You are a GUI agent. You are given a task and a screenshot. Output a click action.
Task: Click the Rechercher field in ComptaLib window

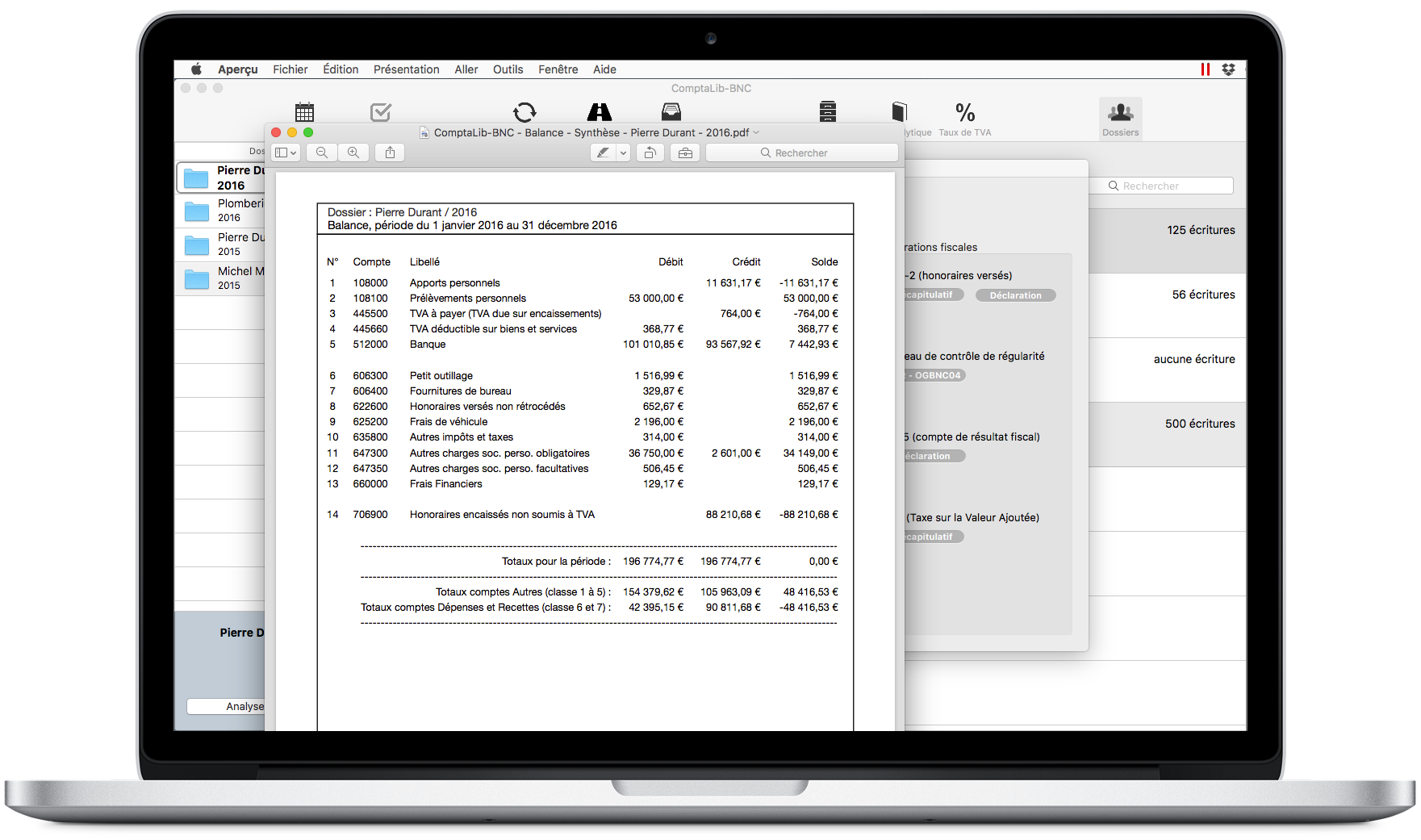[x=1162, y=186]
